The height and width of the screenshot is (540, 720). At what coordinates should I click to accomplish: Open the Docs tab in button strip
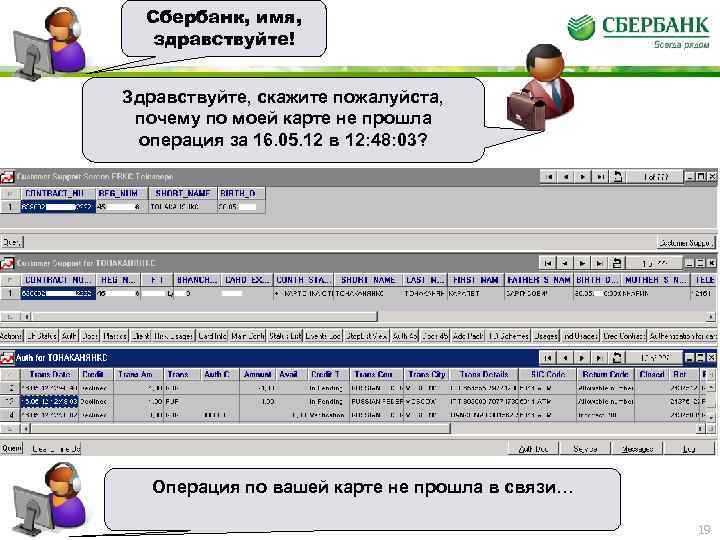click(90, 336)
